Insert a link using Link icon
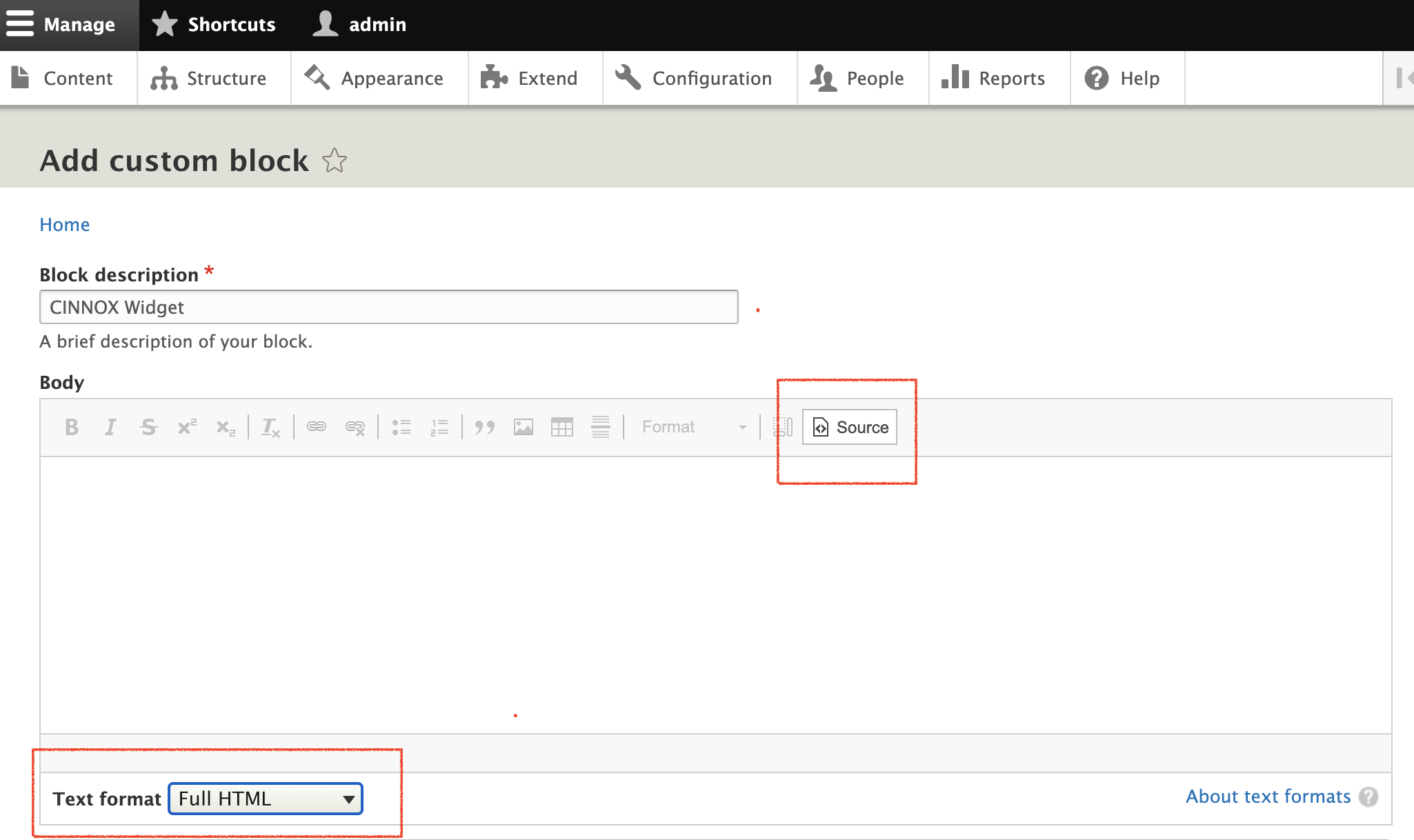 click(x=317, y=428)
